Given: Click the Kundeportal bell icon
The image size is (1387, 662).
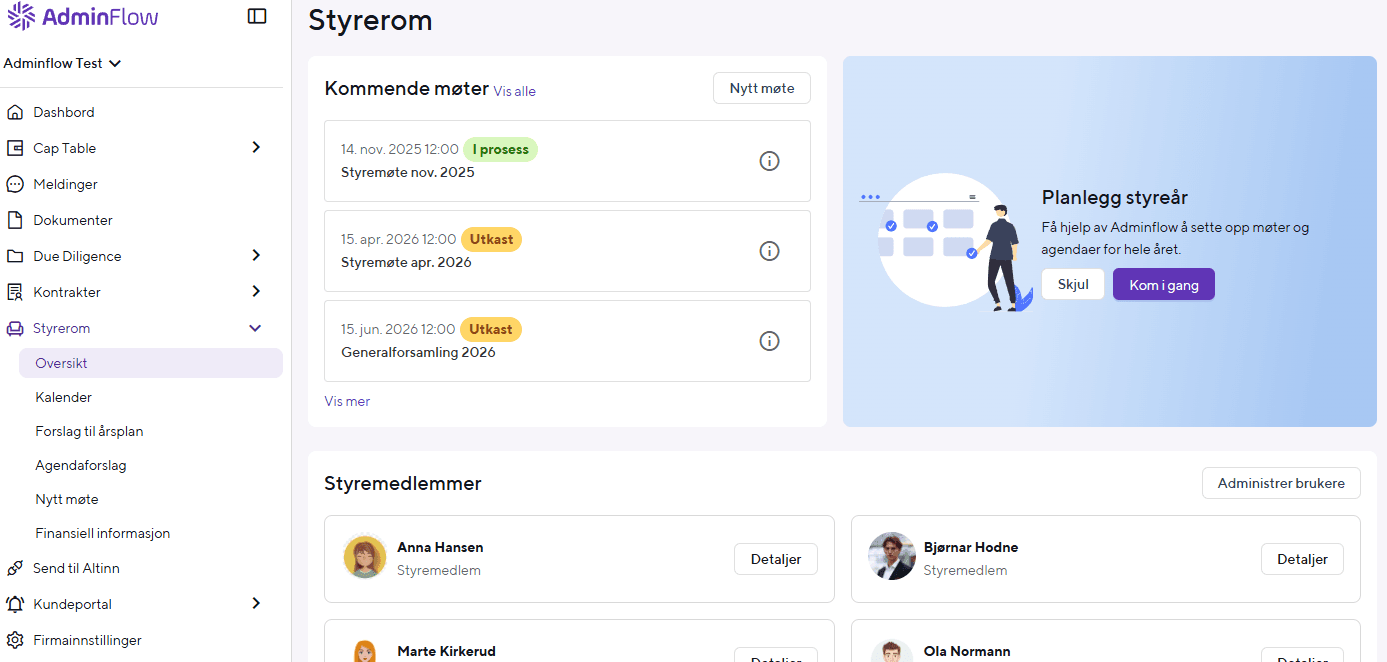Looking at the screenshot, I should pos(15,604).
